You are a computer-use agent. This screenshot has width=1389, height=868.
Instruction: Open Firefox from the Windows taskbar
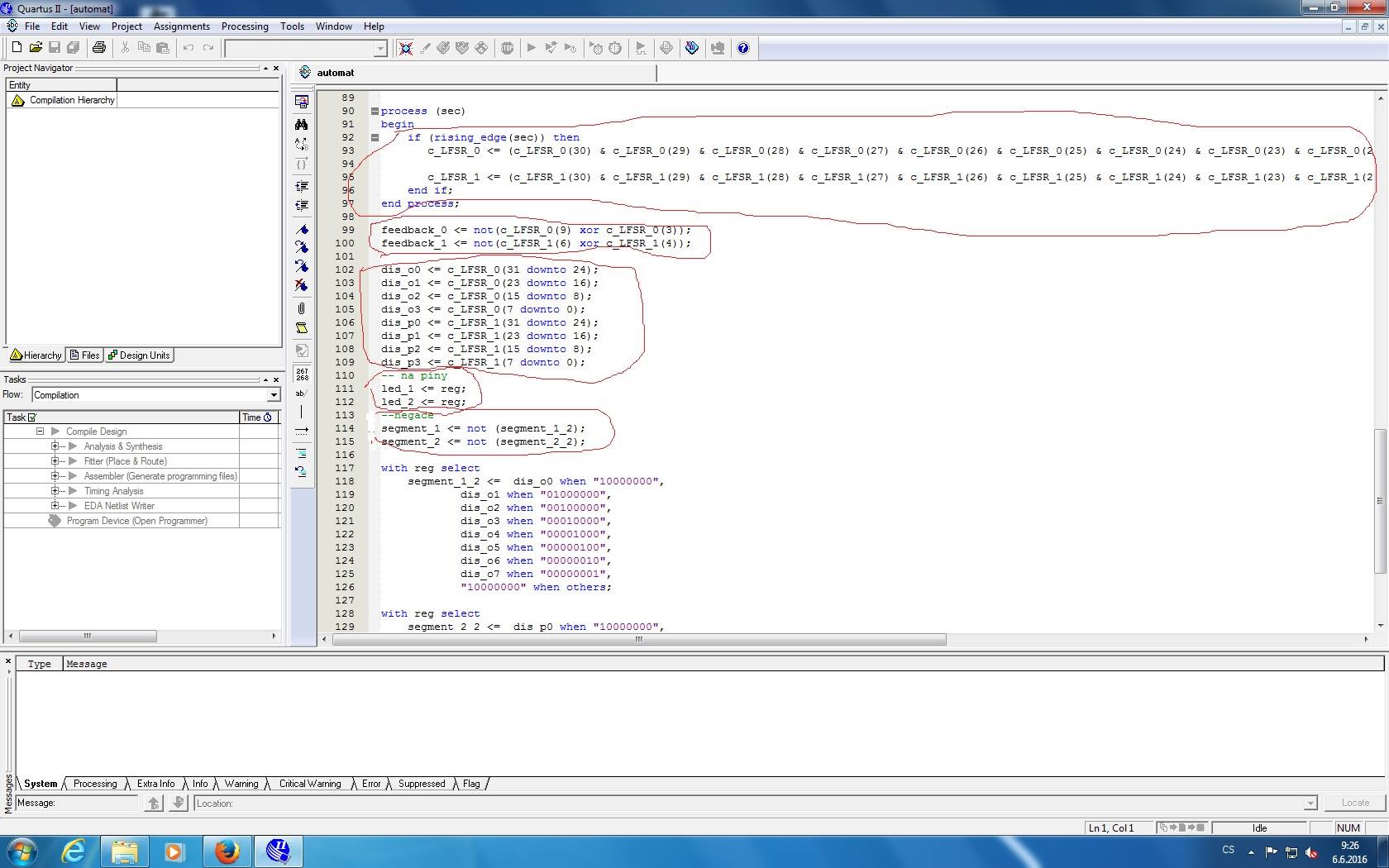227,851
